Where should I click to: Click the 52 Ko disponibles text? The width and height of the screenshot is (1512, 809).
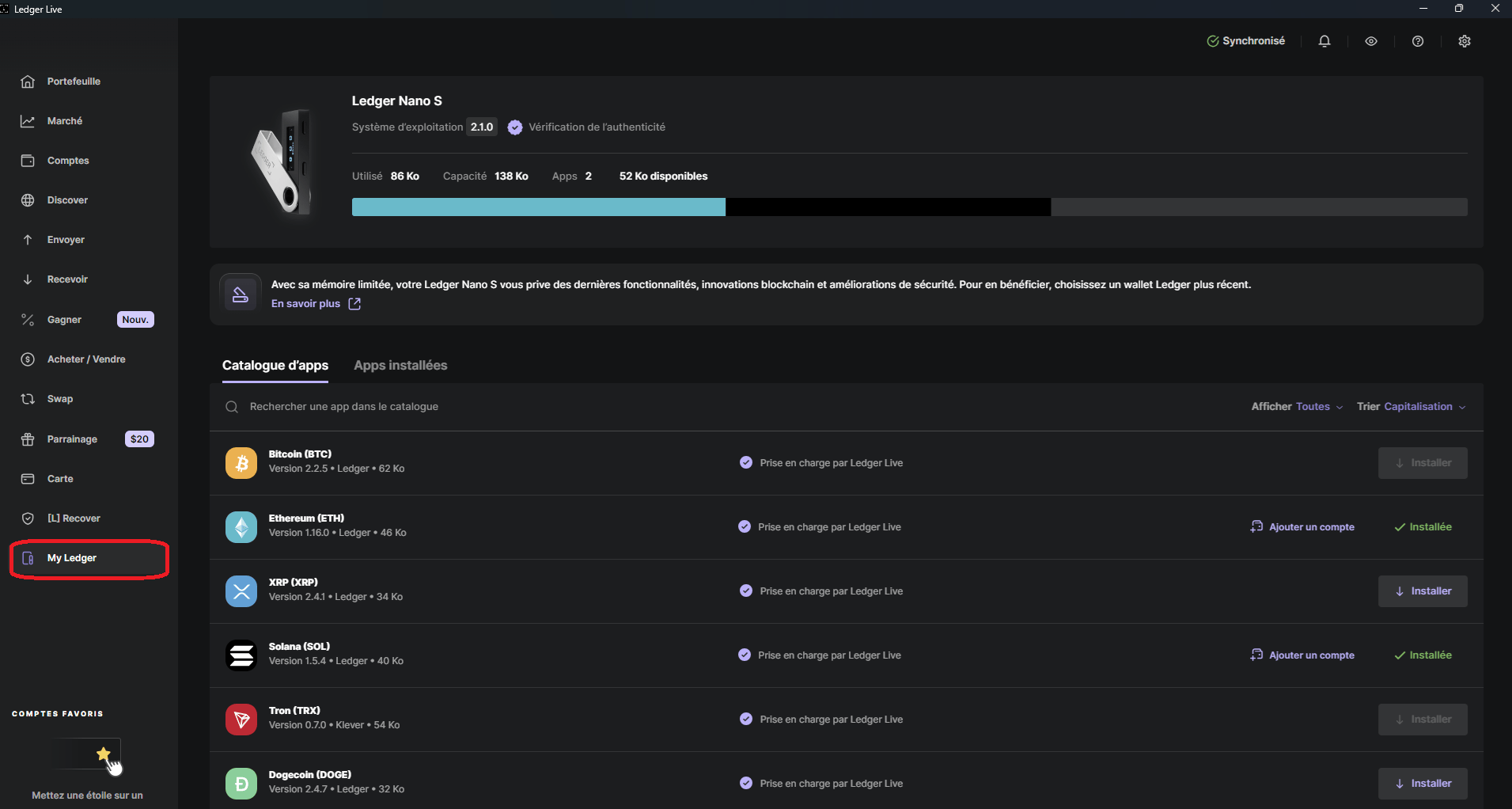pos(663,177)
